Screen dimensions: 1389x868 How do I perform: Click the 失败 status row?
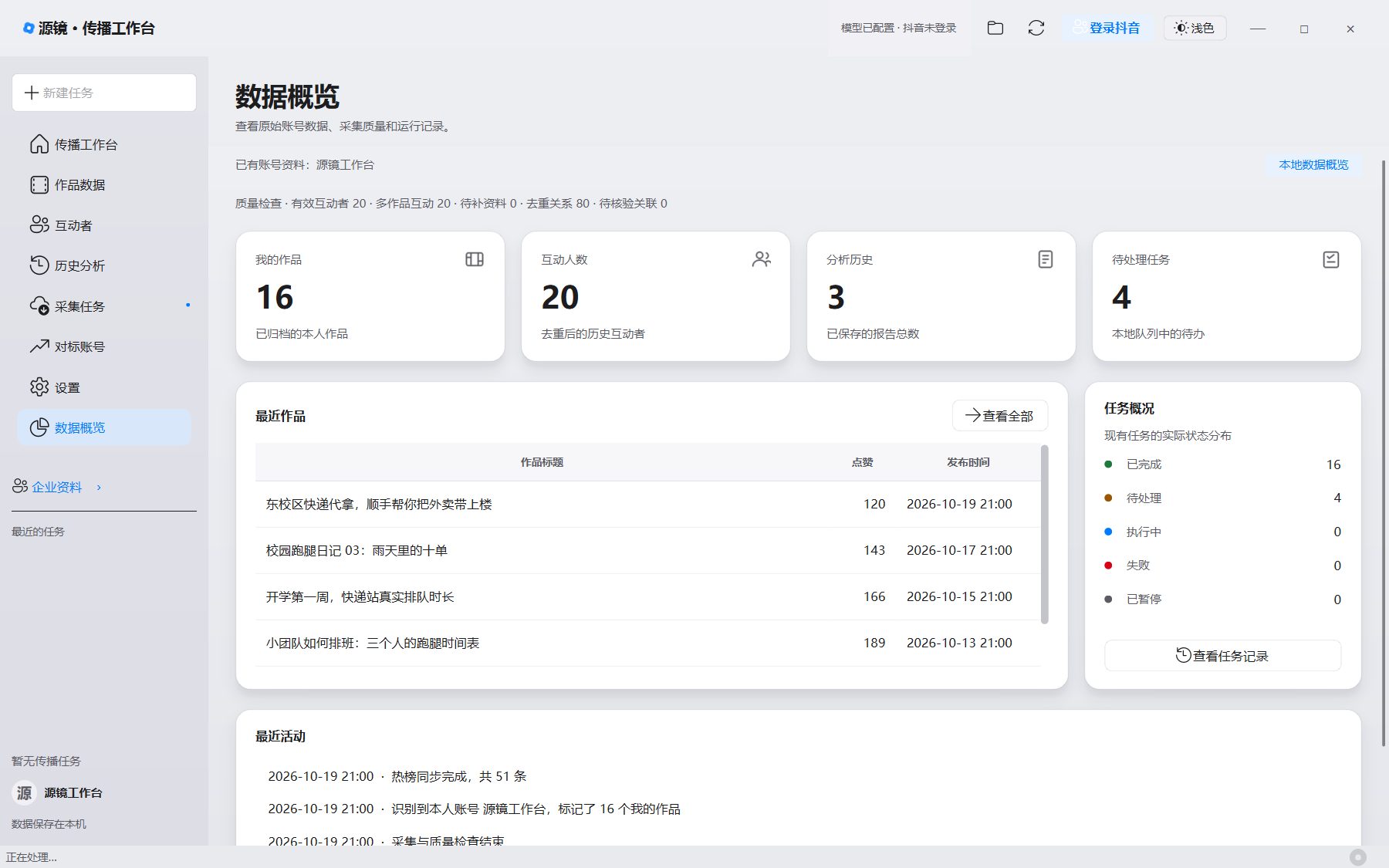(1222, 566)
